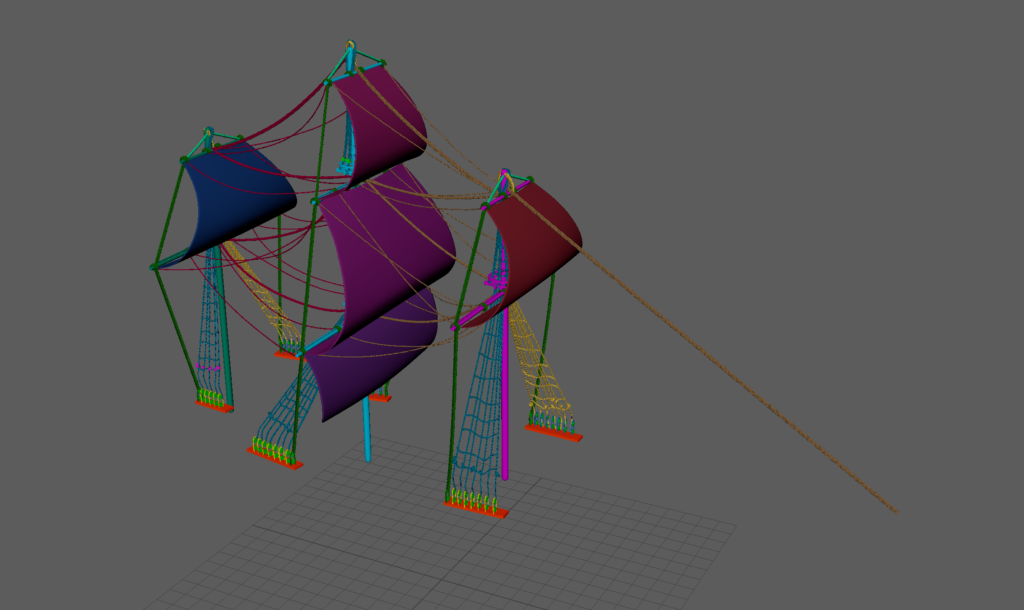Click the cyan net under the blue sail

(210, 330)
